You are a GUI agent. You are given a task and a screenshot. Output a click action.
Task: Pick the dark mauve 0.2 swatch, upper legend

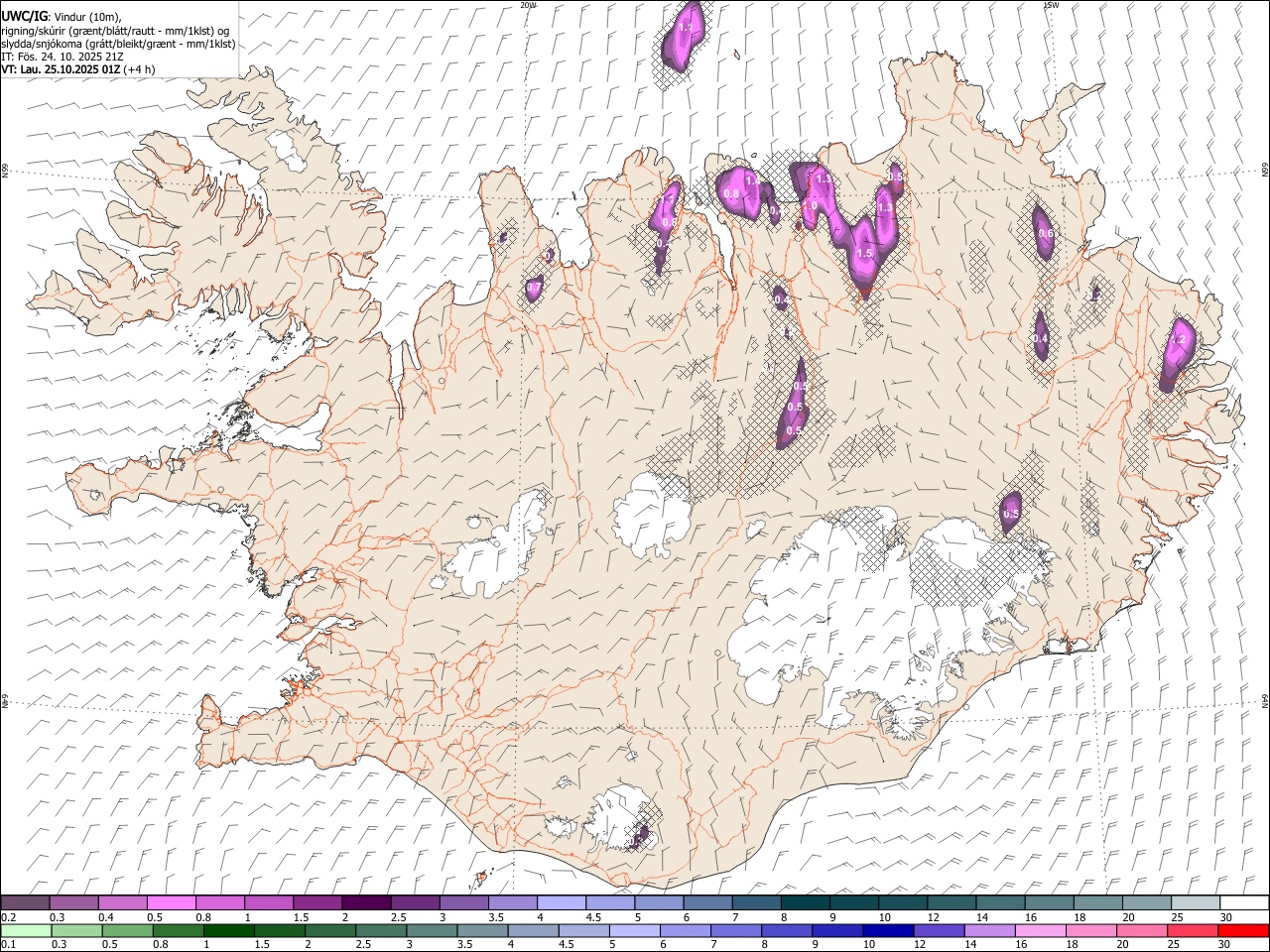point(25,903)
